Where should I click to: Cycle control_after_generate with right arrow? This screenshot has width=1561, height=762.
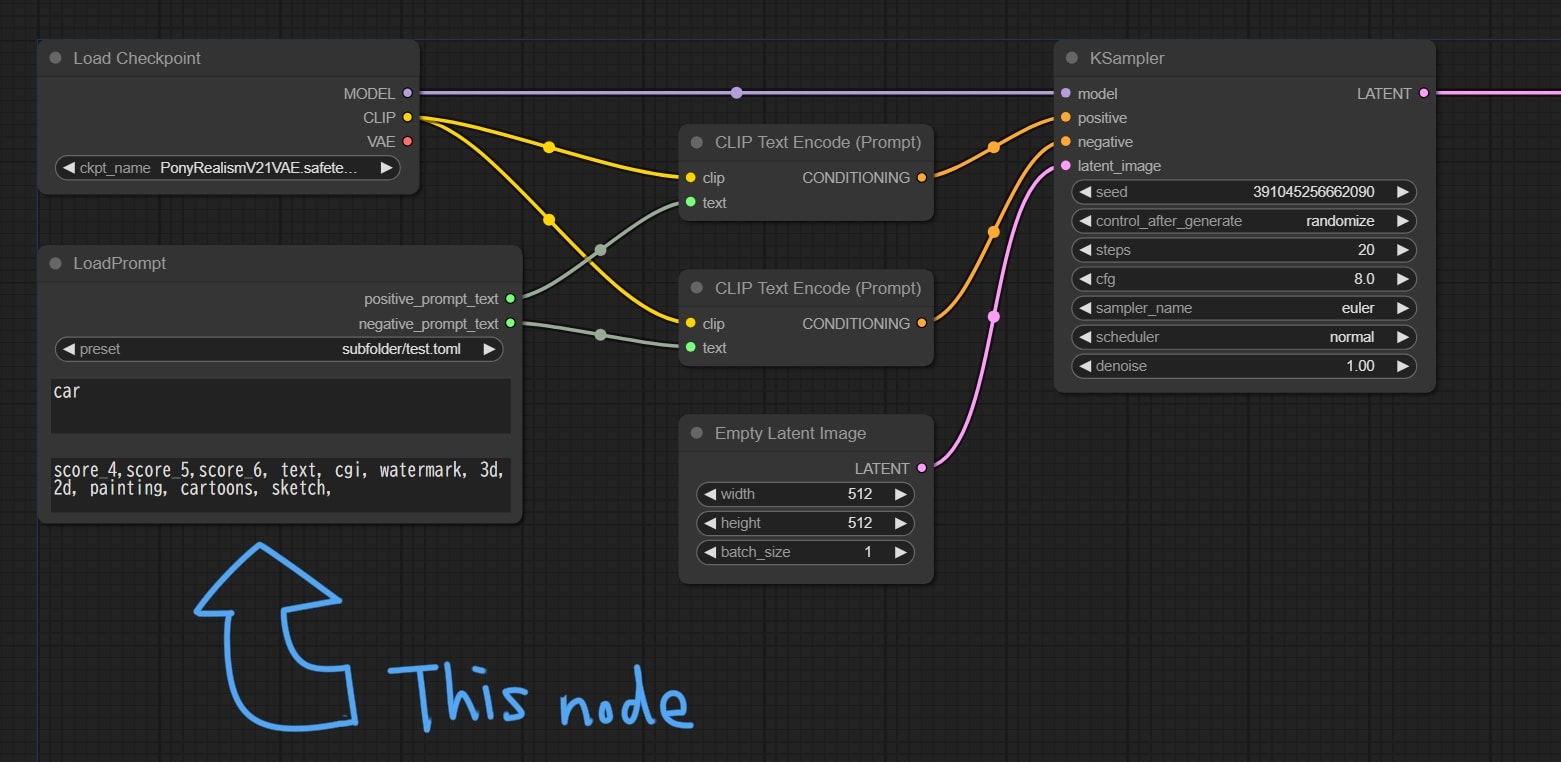tap(1403, 221)
